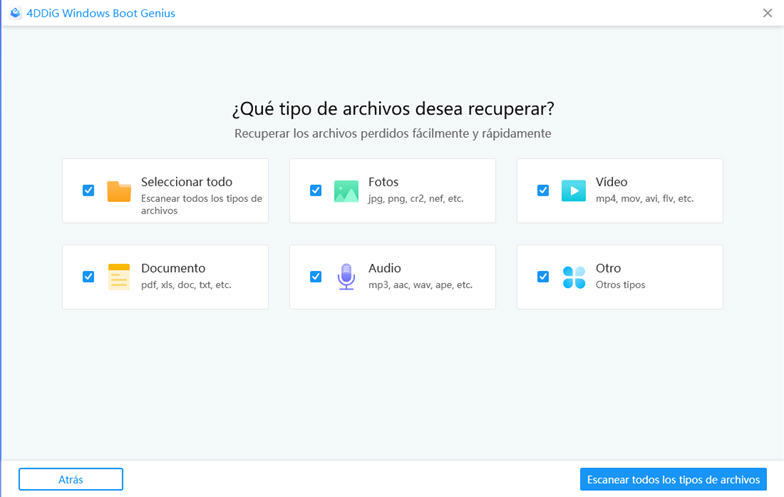Uncheck the Vídeo checkbox
Viewport: 784px width, 497px height.
click(x=543, y=190)
